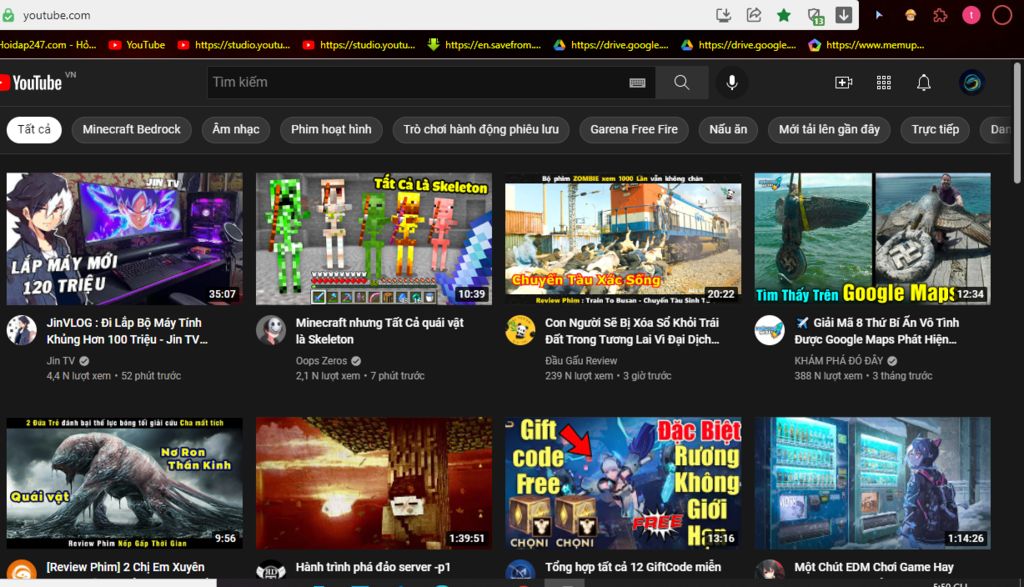Open the YouTube apps grid icon
Image resolution: width=1024 pixels, height=587 pixels.
tap(884, 82)
